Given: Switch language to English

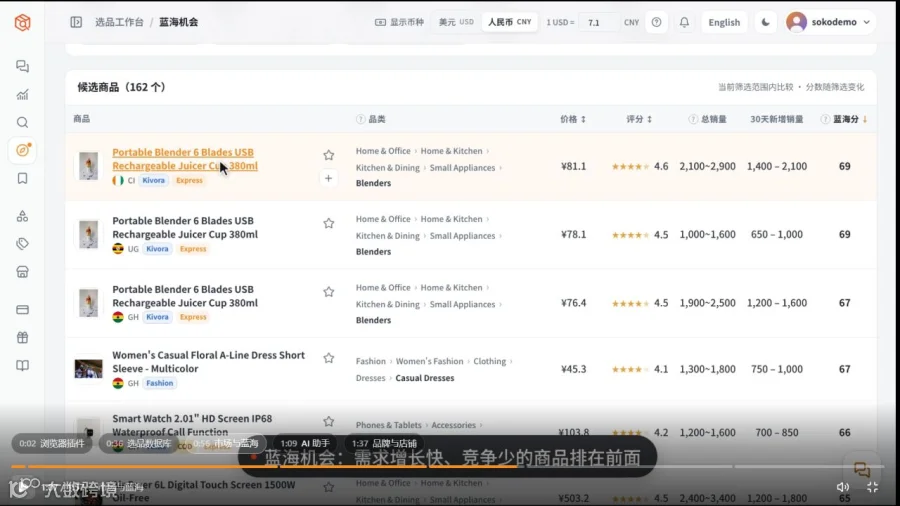Looking at the screenshot, I should point(724,22).
